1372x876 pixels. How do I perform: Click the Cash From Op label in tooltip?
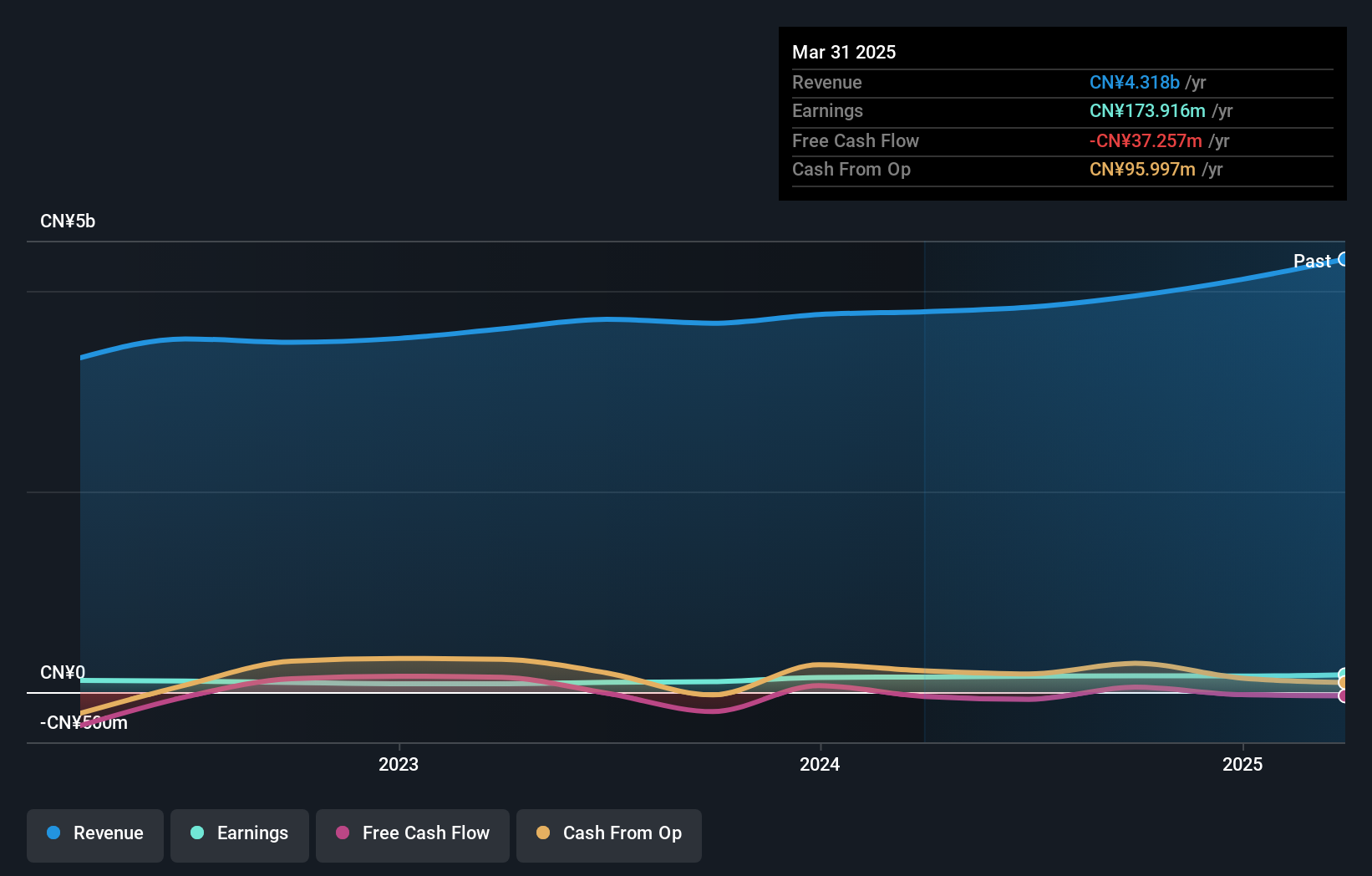tap(851, 169)
